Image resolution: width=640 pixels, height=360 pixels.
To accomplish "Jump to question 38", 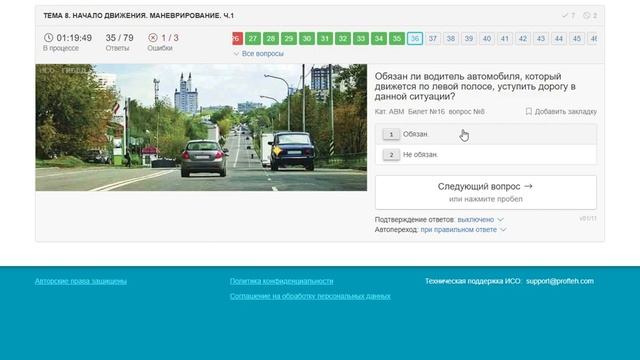I will pyautogui.click(x=451, y=39).
